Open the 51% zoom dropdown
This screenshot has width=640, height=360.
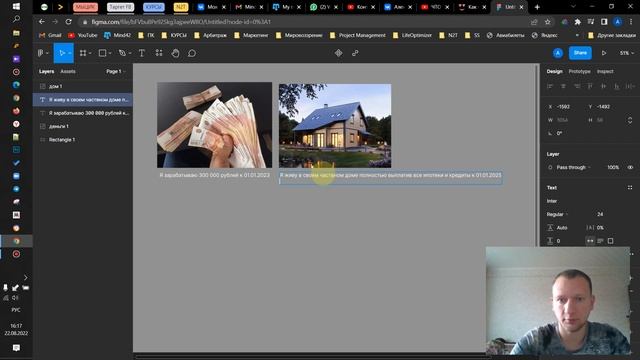(627, 53)
